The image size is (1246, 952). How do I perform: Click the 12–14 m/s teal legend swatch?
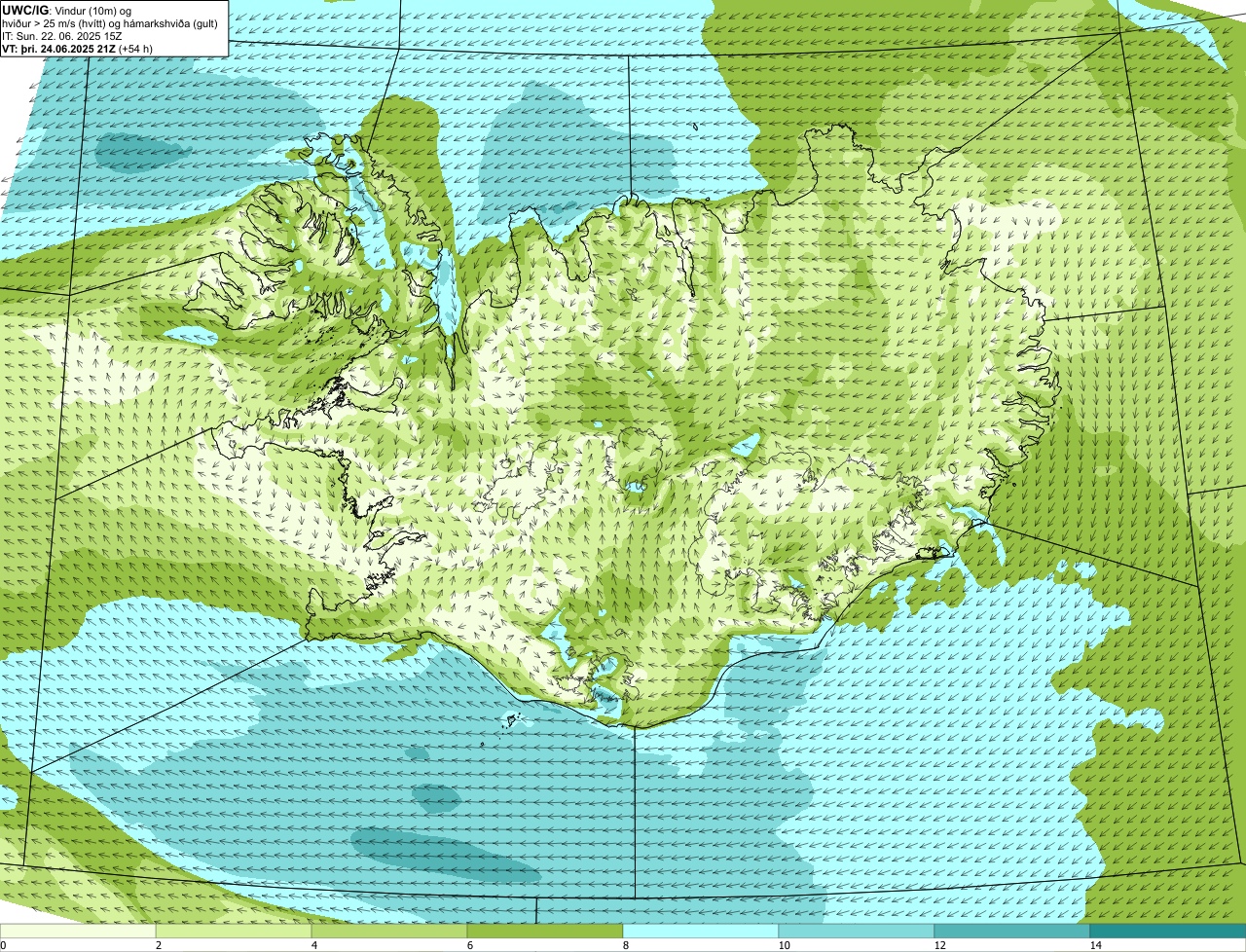click(x=1012, y=931)
